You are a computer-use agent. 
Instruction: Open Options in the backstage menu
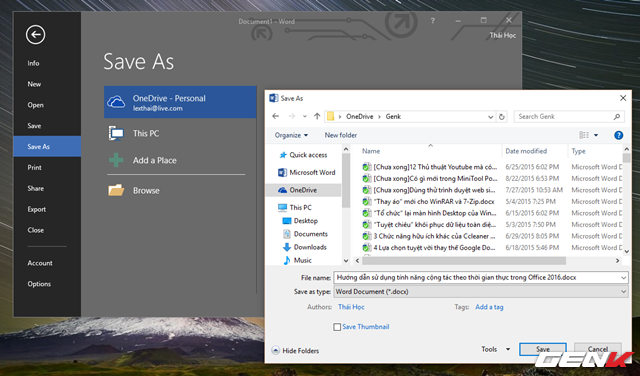click(39, 284)
